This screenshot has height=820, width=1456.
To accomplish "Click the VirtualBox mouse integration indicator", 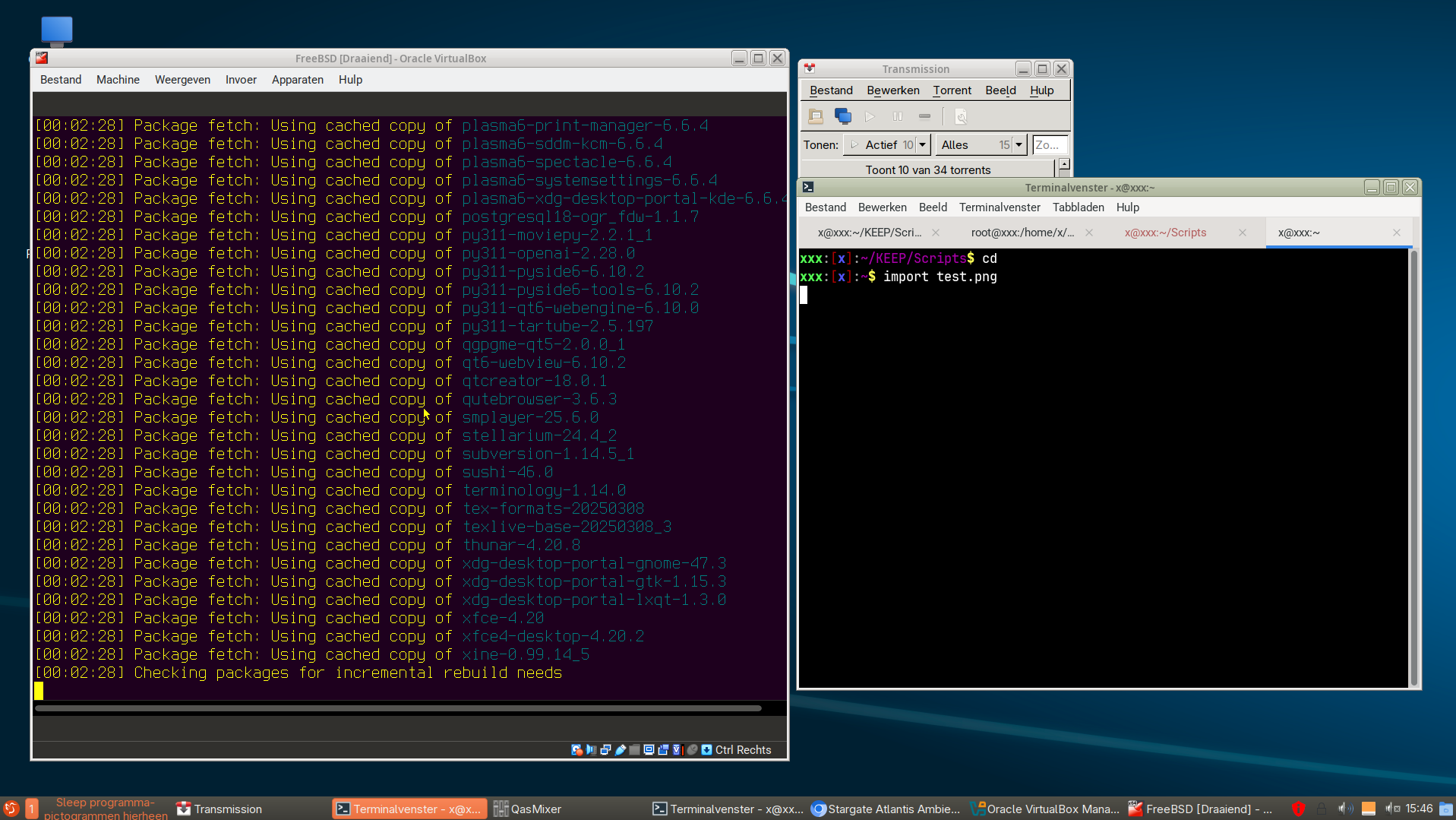I will 692,750.
